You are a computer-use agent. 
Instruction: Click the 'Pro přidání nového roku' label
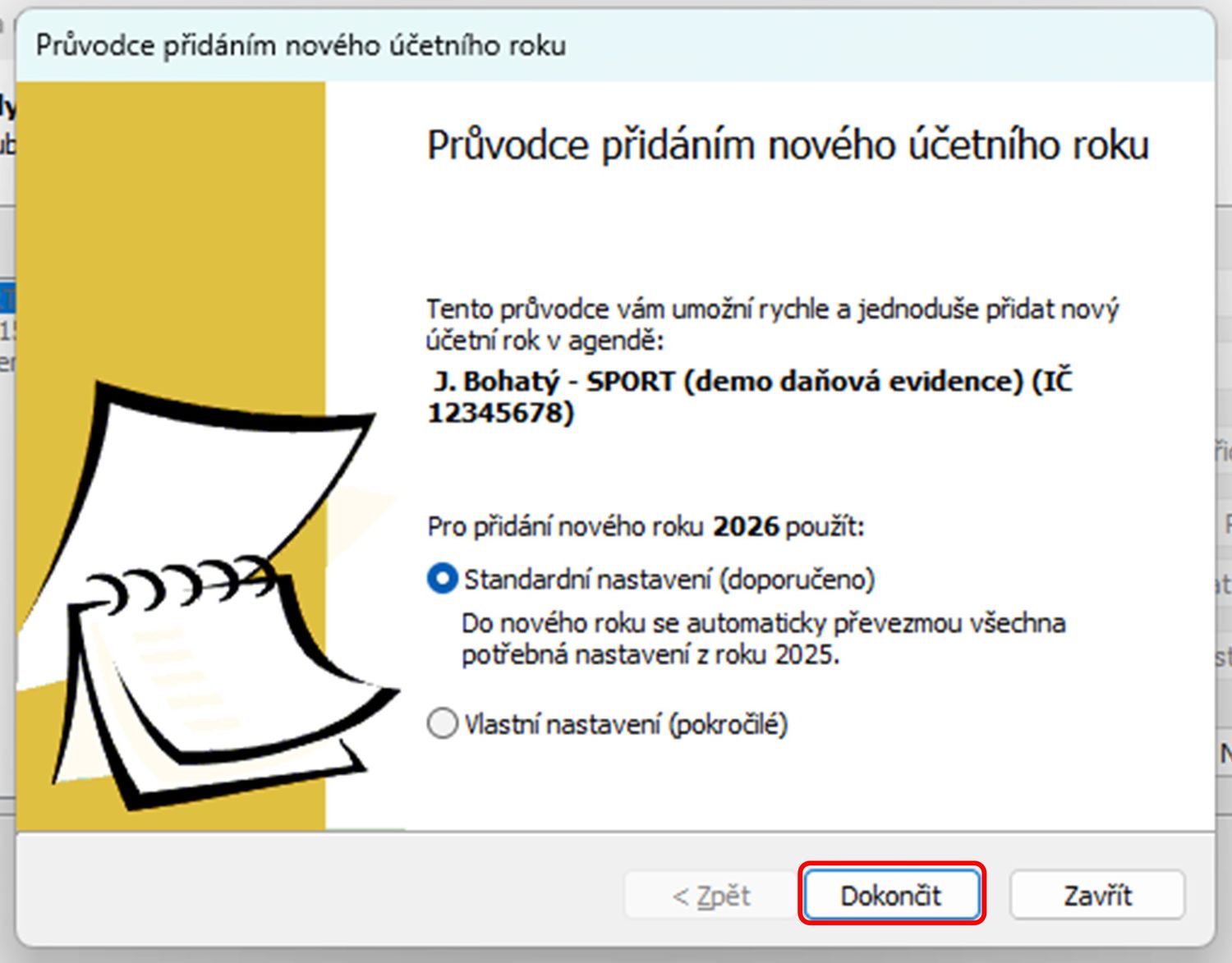coord(565,526)
